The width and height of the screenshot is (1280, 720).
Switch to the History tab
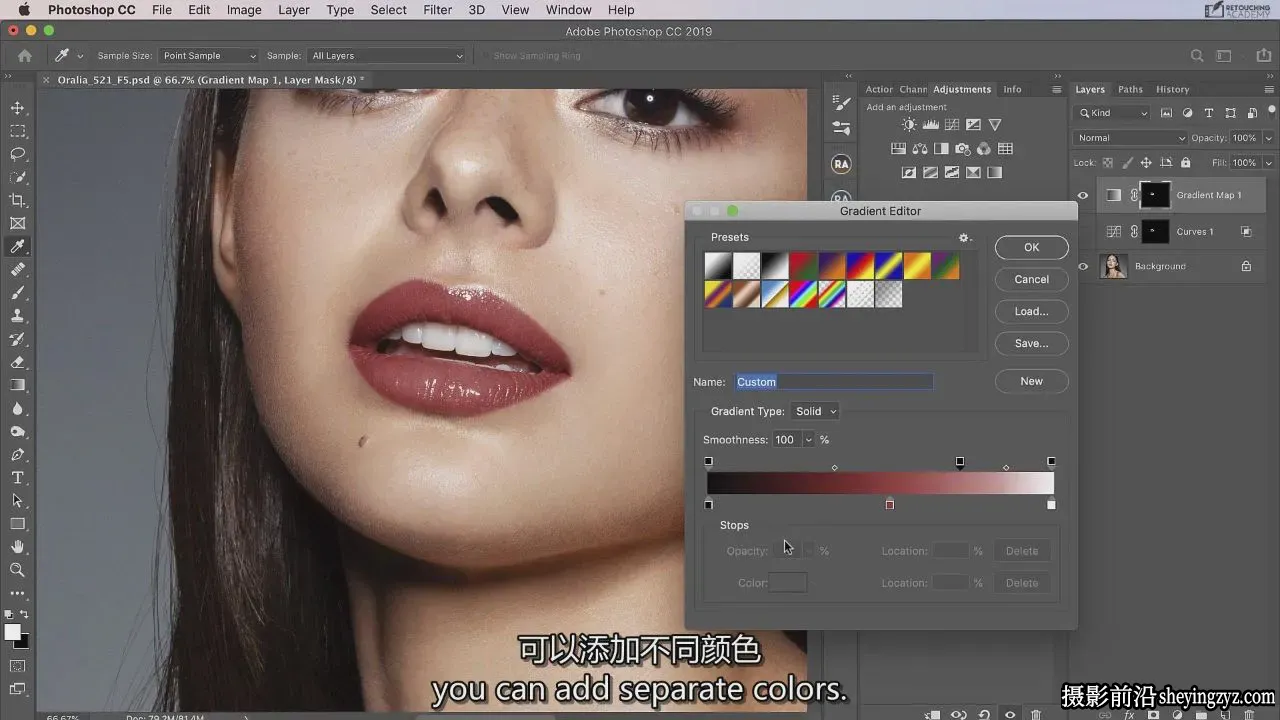pyautogui.click(x=1173, y=89)
